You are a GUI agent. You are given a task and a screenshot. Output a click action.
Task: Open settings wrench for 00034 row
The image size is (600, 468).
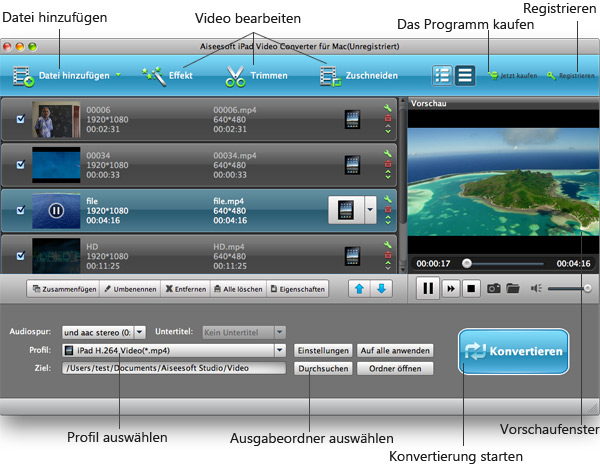point(388,153)
